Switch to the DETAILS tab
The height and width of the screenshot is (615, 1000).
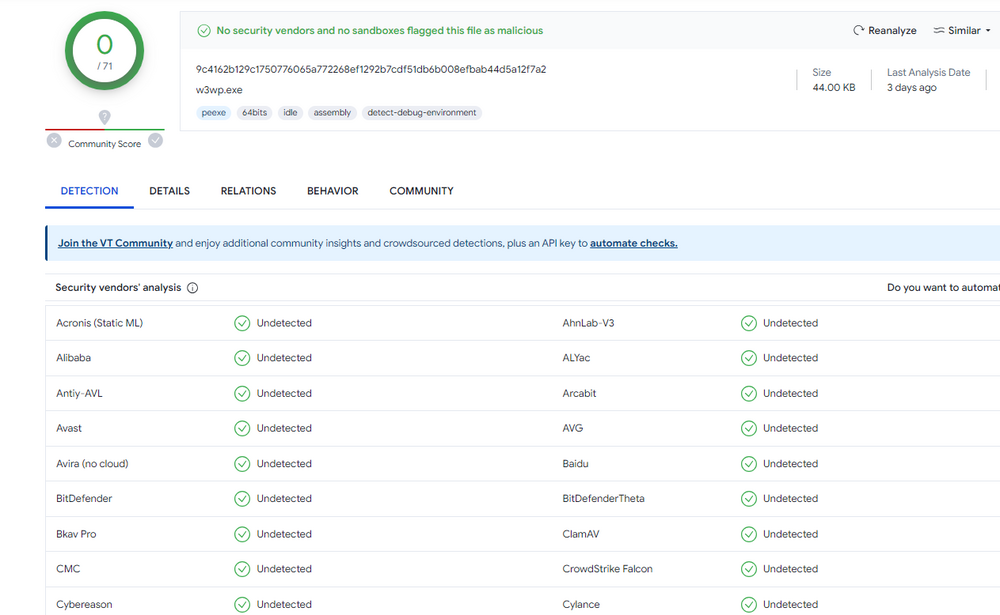point(169,191)
